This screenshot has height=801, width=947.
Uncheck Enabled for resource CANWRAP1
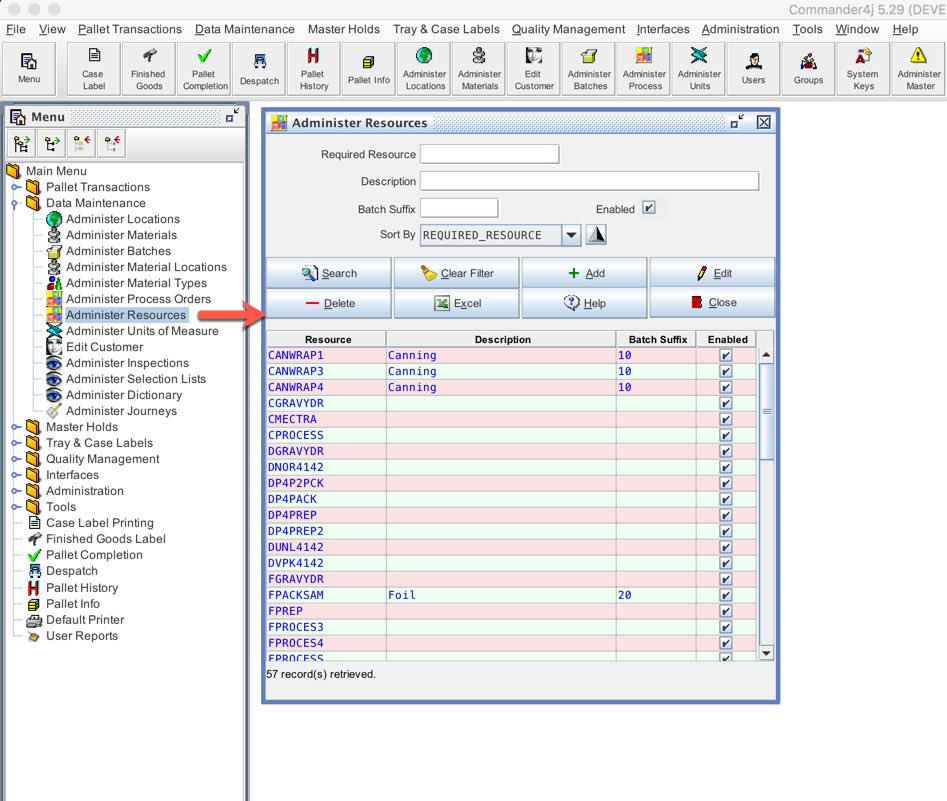tap(726, 356)
